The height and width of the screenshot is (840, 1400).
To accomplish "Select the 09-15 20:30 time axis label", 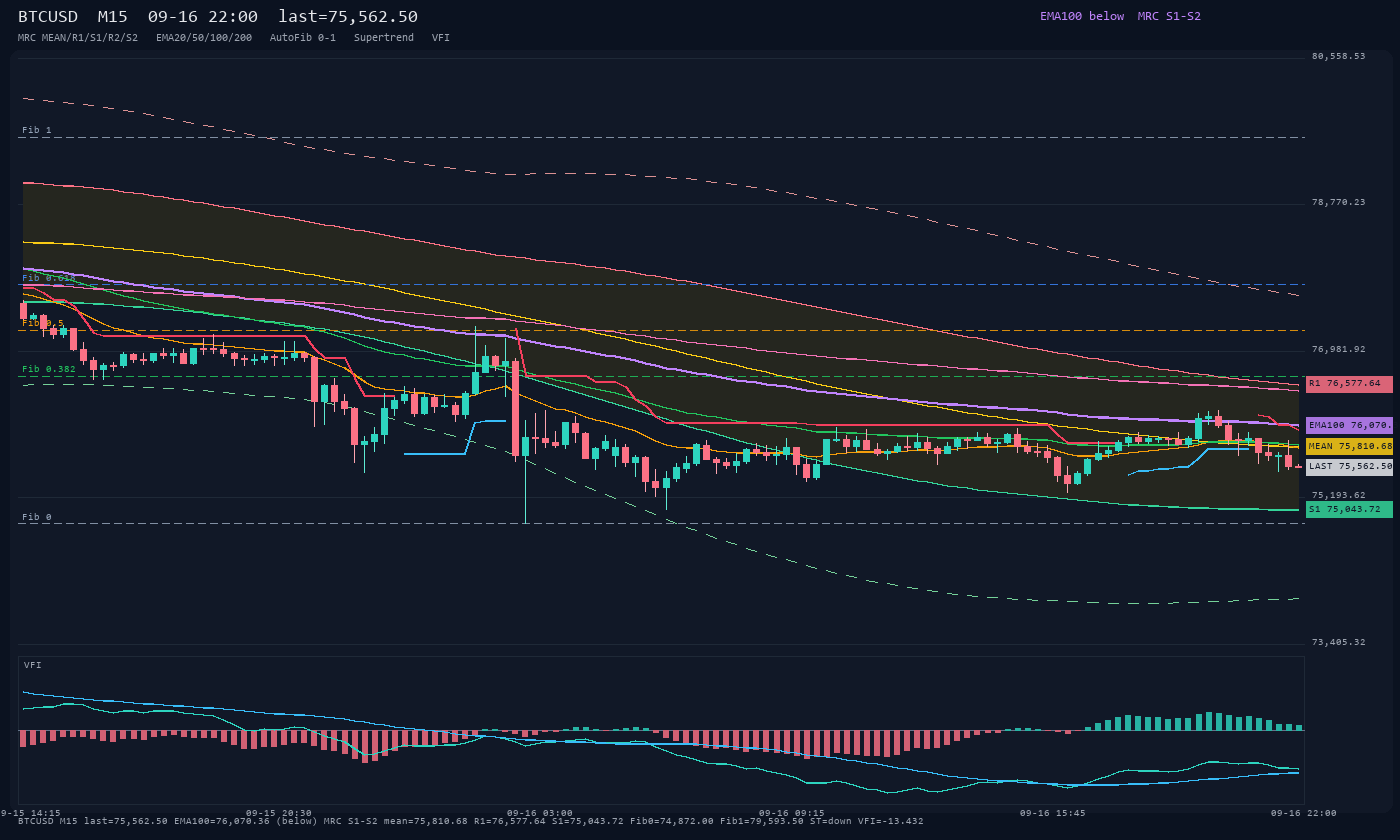I will 279,813.
